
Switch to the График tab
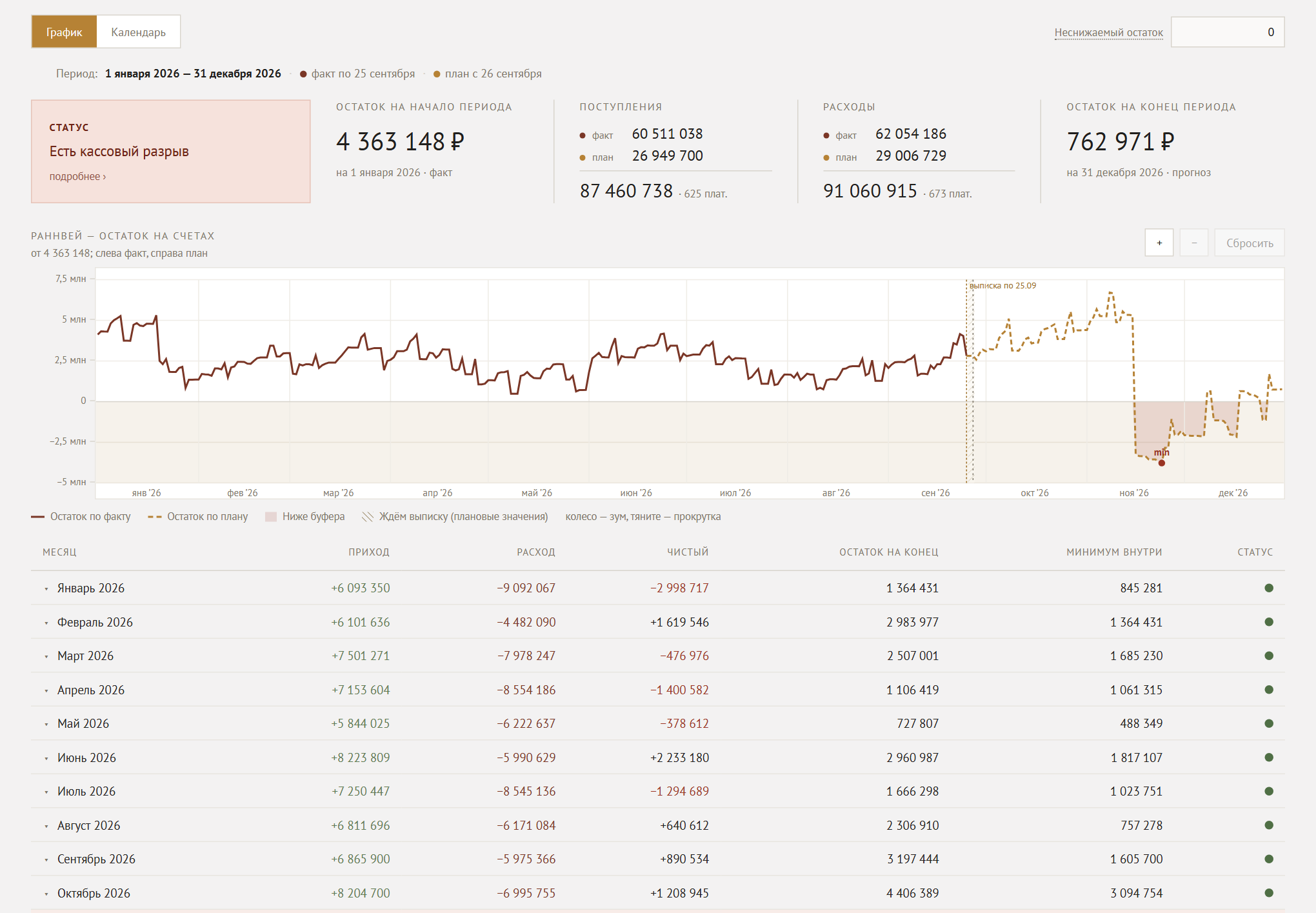64,32
